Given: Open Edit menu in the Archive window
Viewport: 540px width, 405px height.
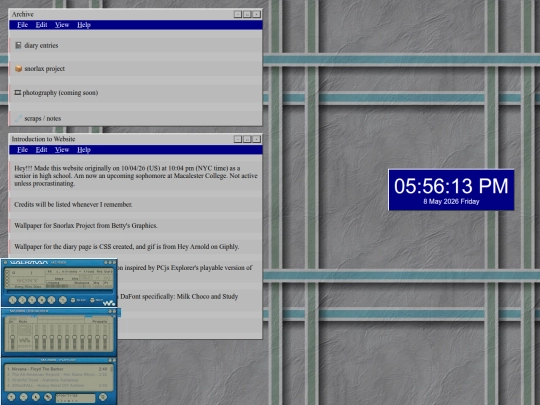Looking at the screenshot, I should tap(41, 25).
